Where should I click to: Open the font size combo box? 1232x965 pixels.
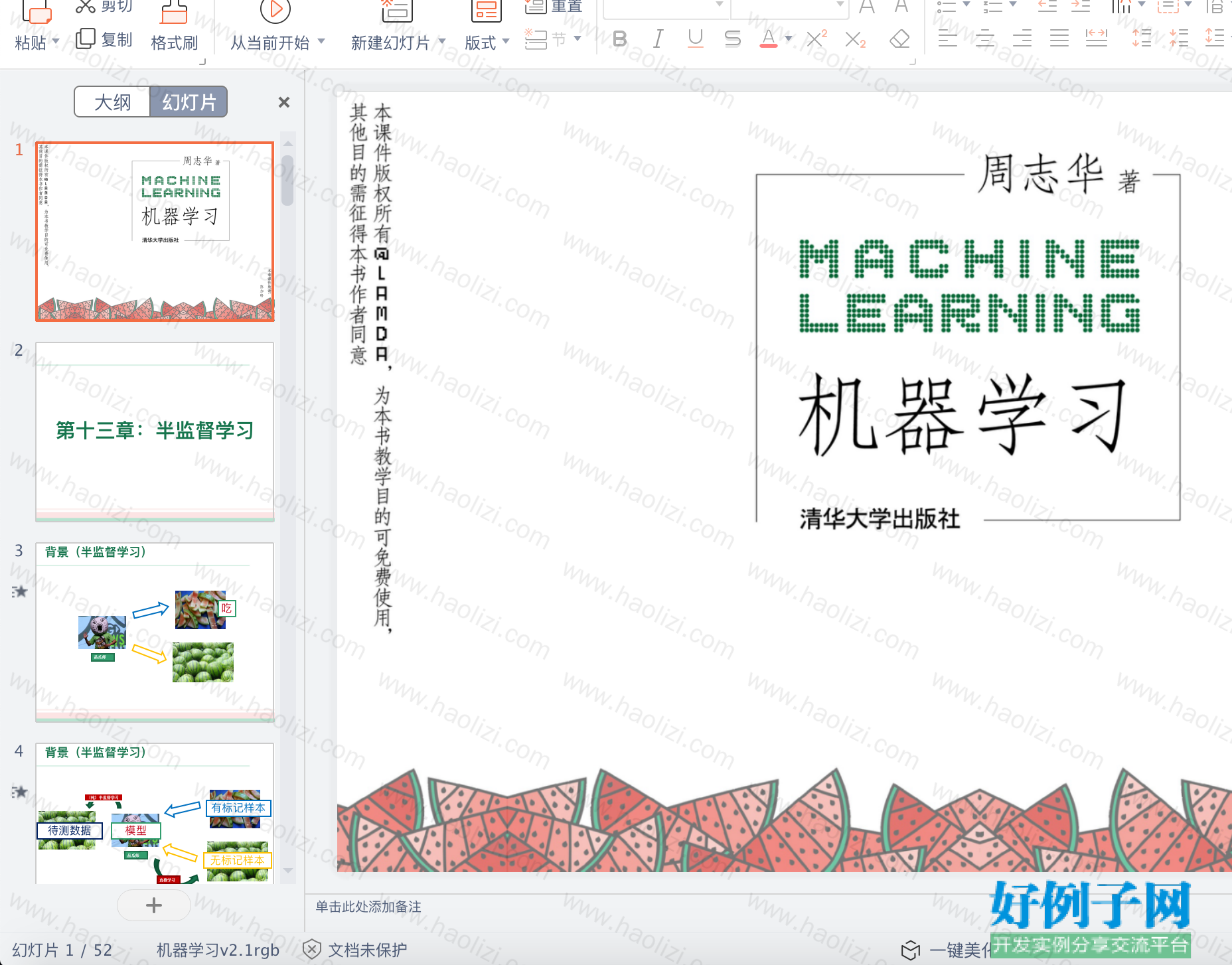coord(790,8)
